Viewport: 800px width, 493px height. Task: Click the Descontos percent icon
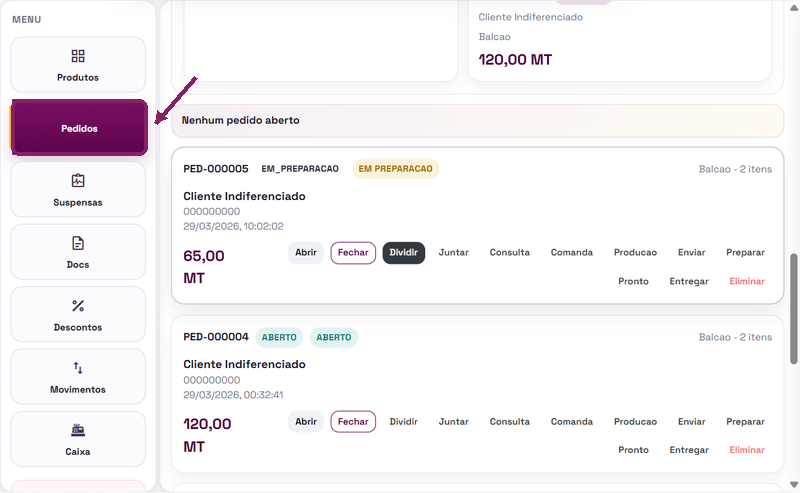pyautogui.click(x=78, y=306)
